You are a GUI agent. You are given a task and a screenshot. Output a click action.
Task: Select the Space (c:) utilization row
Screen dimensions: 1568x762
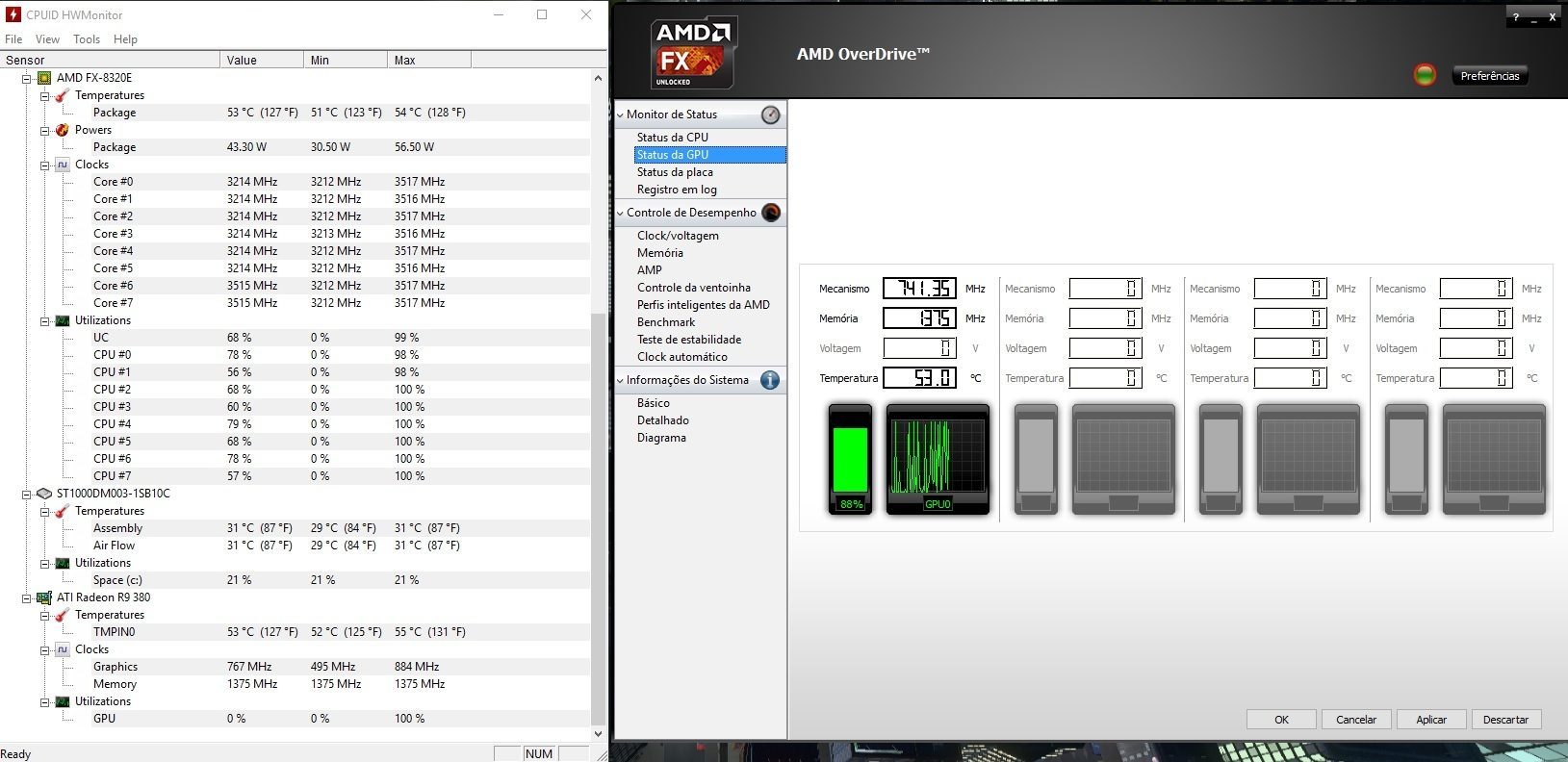(x=296, y=580)
